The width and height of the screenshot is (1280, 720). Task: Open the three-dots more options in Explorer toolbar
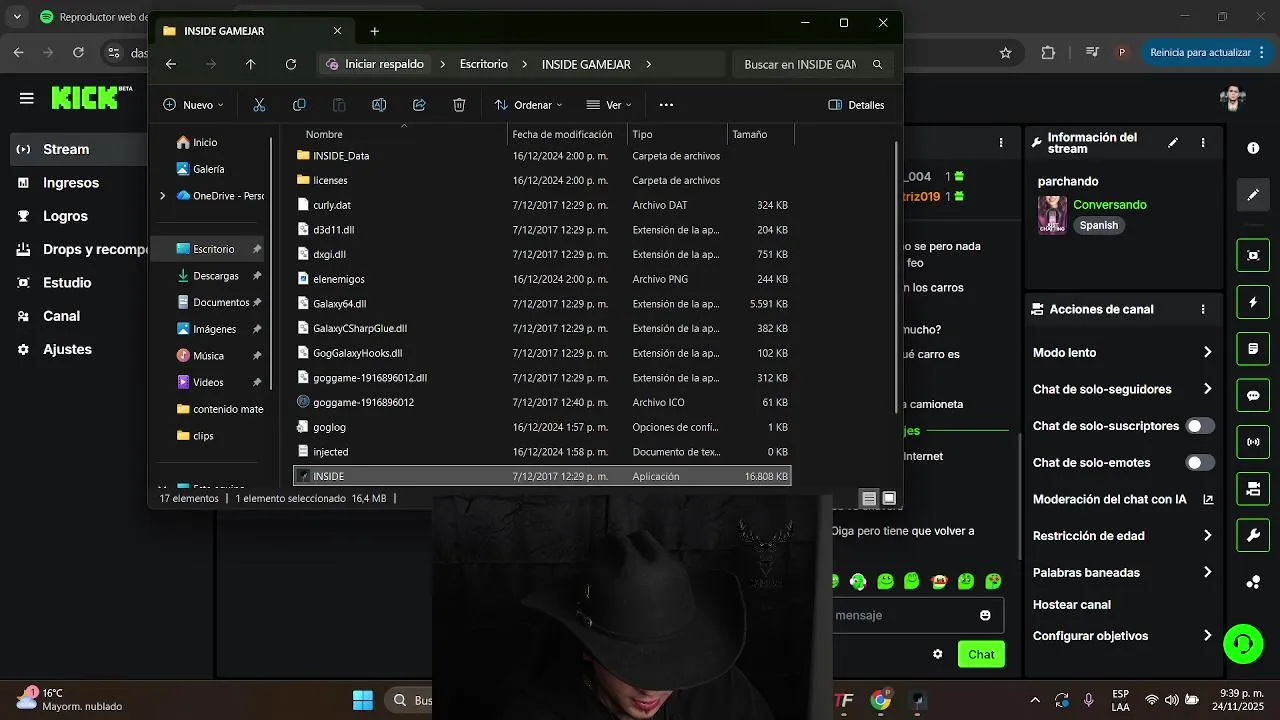coord(666,105)
